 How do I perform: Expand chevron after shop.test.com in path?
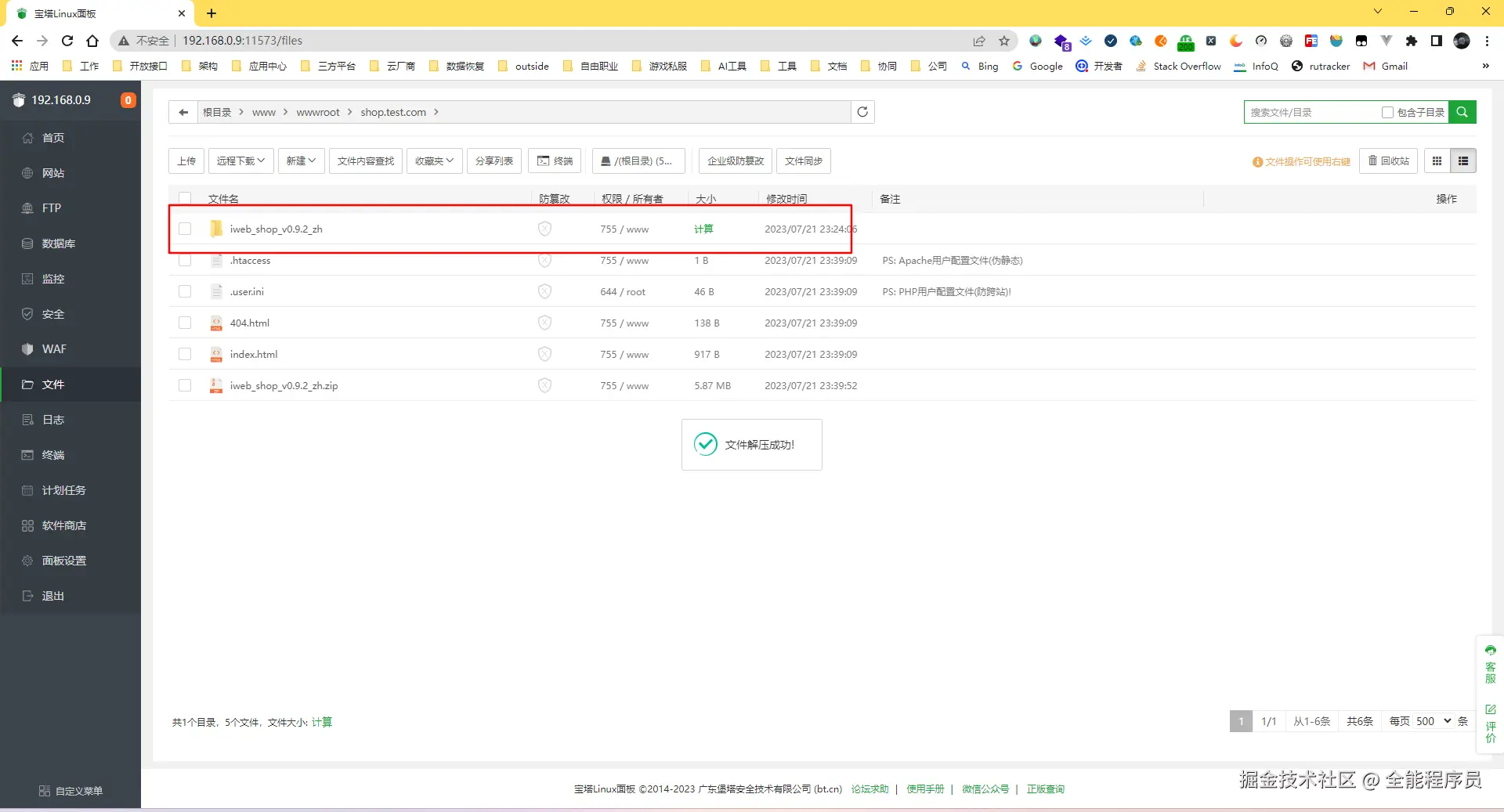tap(436, 112)
